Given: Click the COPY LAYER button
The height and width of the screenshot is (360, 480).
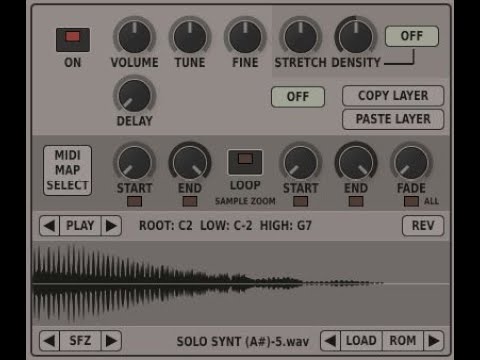Looking at the screenshot, I should pos(393,96).
